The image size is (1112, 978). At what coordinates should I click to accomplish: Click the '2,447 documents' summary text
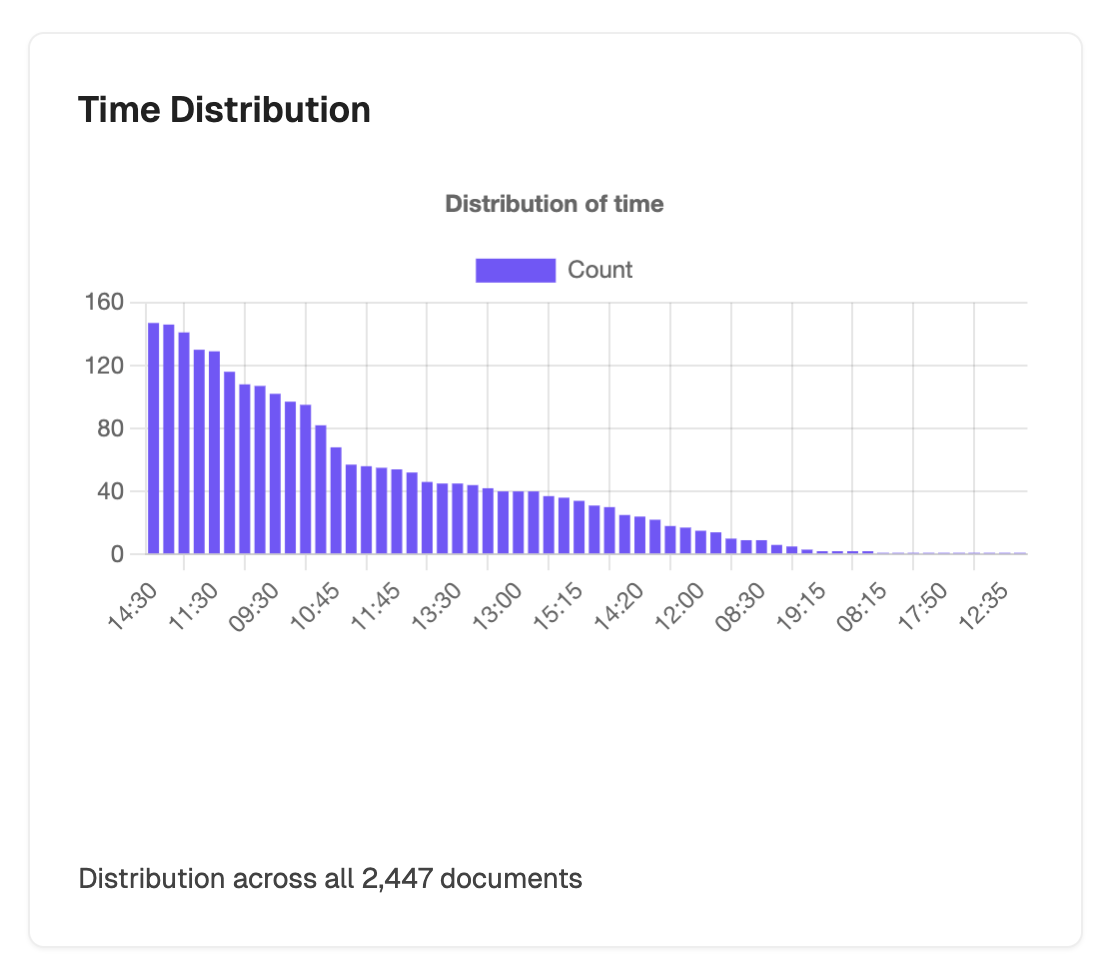pos(472,879)
